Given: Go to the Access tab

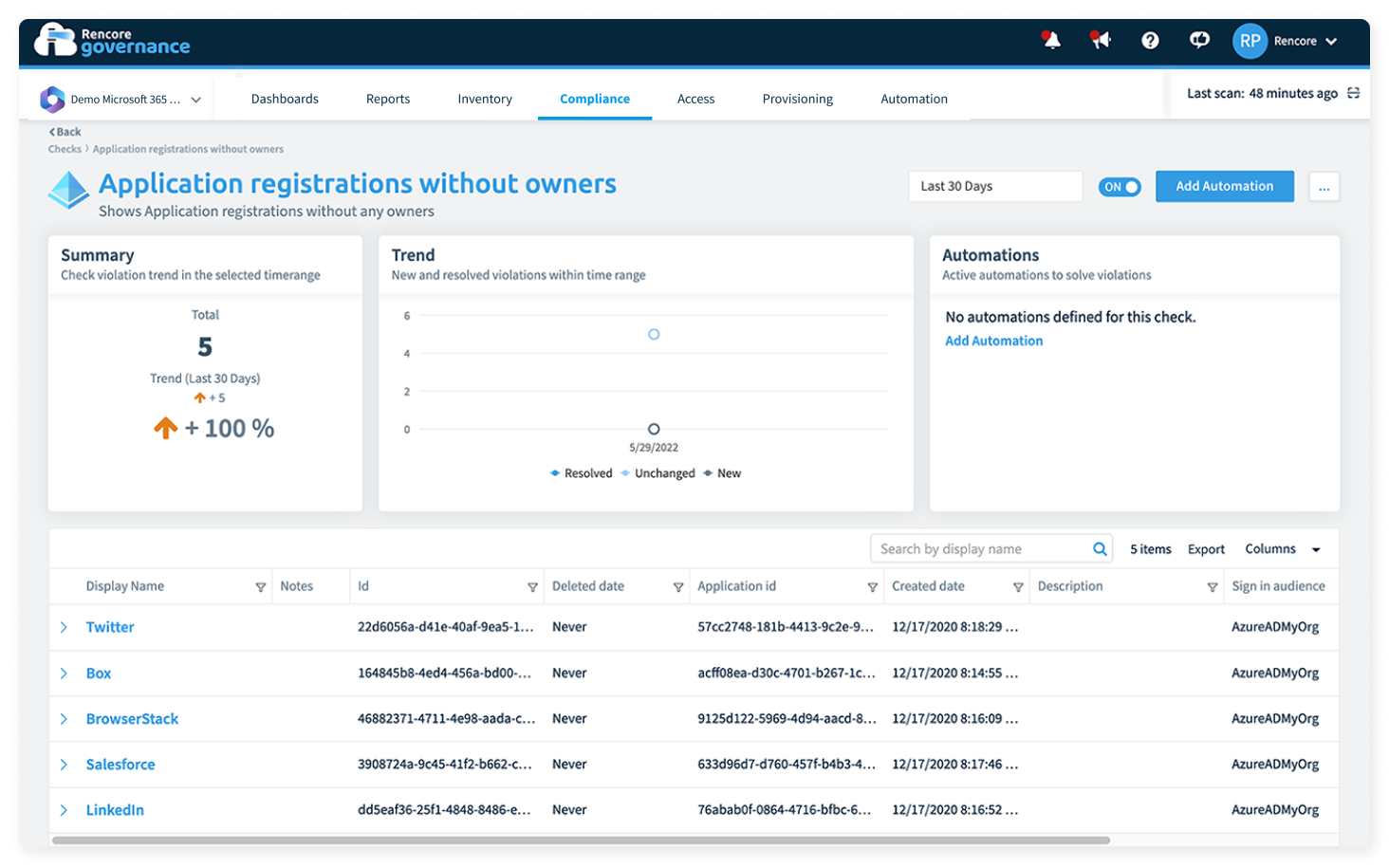Looking at the screenshot, I should click(695, 99).
